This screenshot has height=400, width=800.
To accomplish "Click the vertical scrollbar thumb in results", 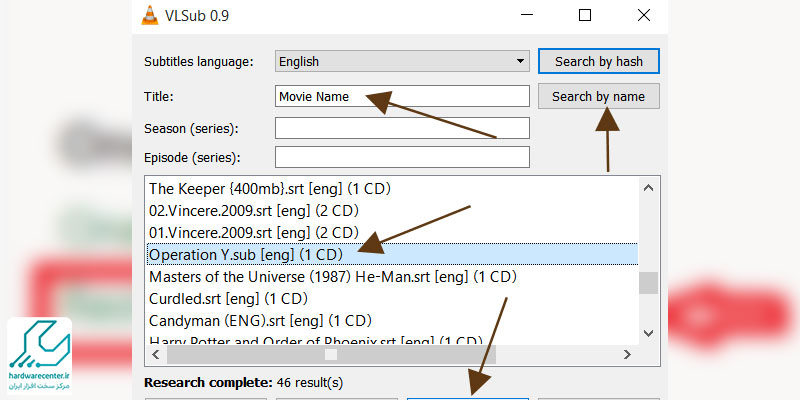I will 648,283.
